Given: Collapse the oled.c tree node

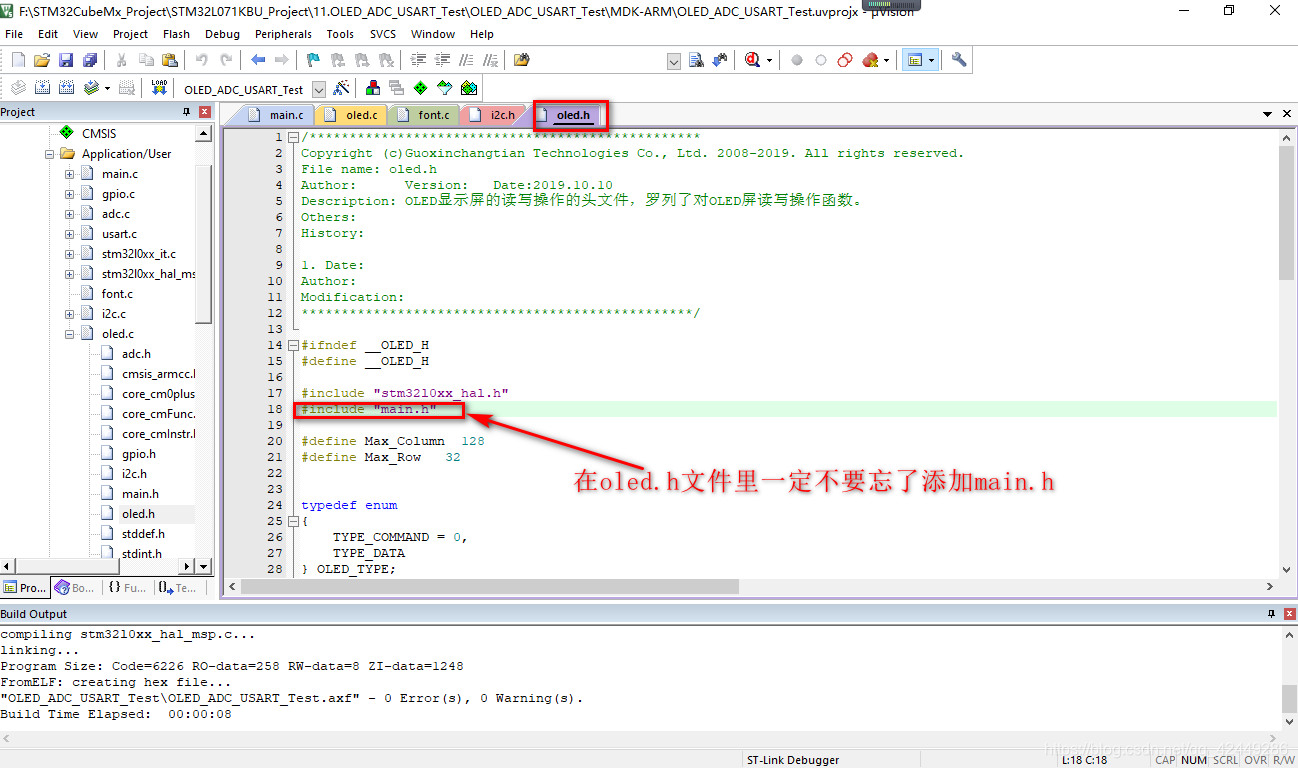Looking at the screenshot, I should pos(70,334).
